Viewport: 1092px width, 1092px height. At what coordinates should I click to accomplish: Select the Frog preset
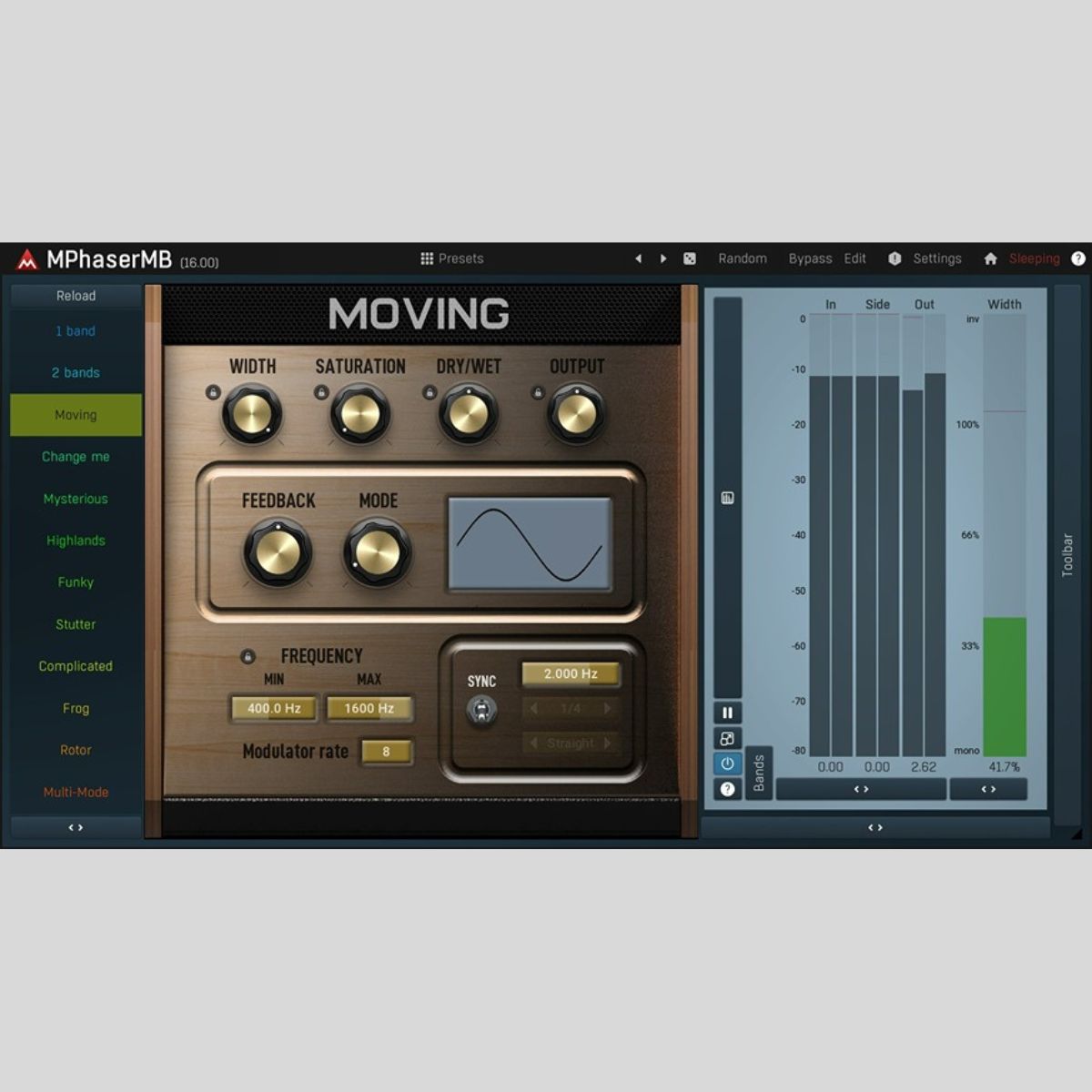tap(76, 708)
